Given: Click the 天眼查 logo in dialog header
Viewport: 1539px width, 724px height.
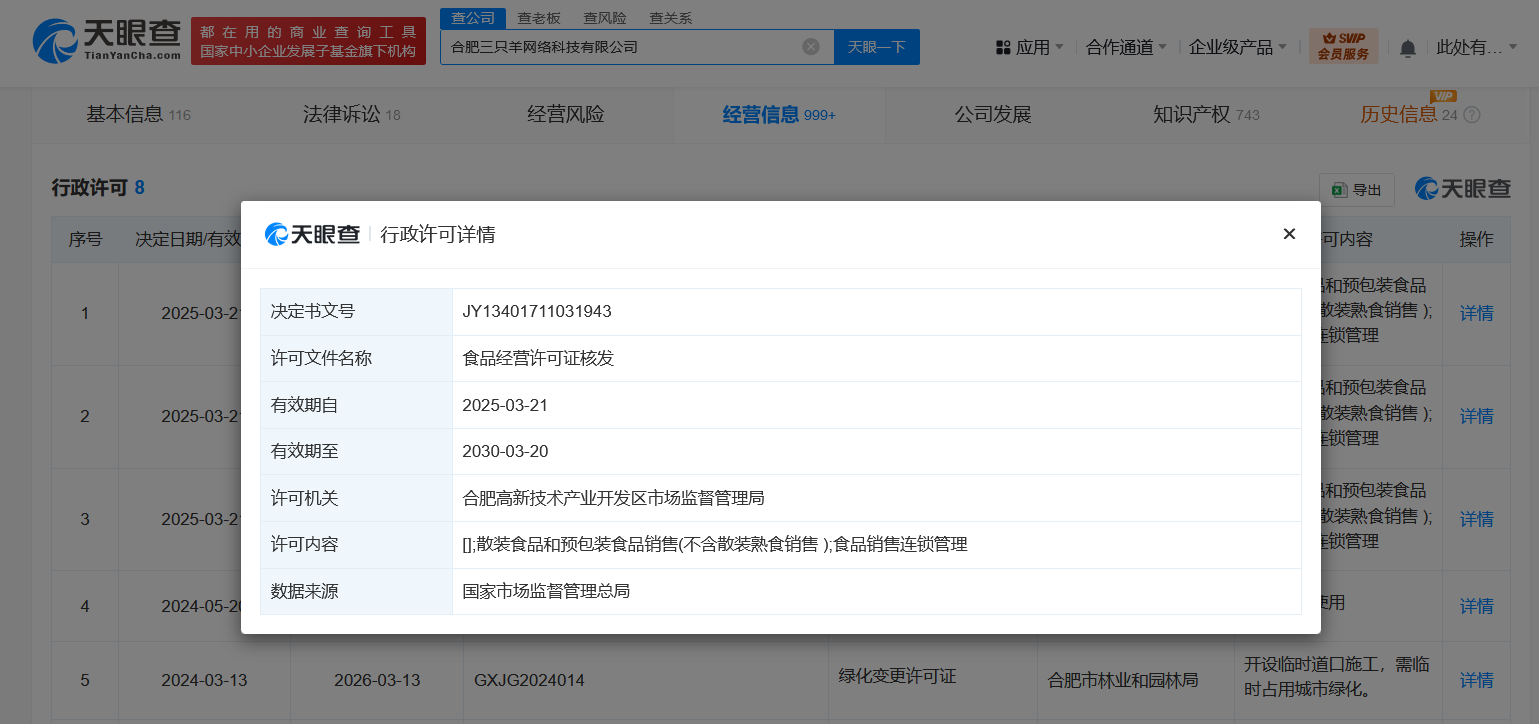Looking at the screenshot, I should click(x=312, y=234).
